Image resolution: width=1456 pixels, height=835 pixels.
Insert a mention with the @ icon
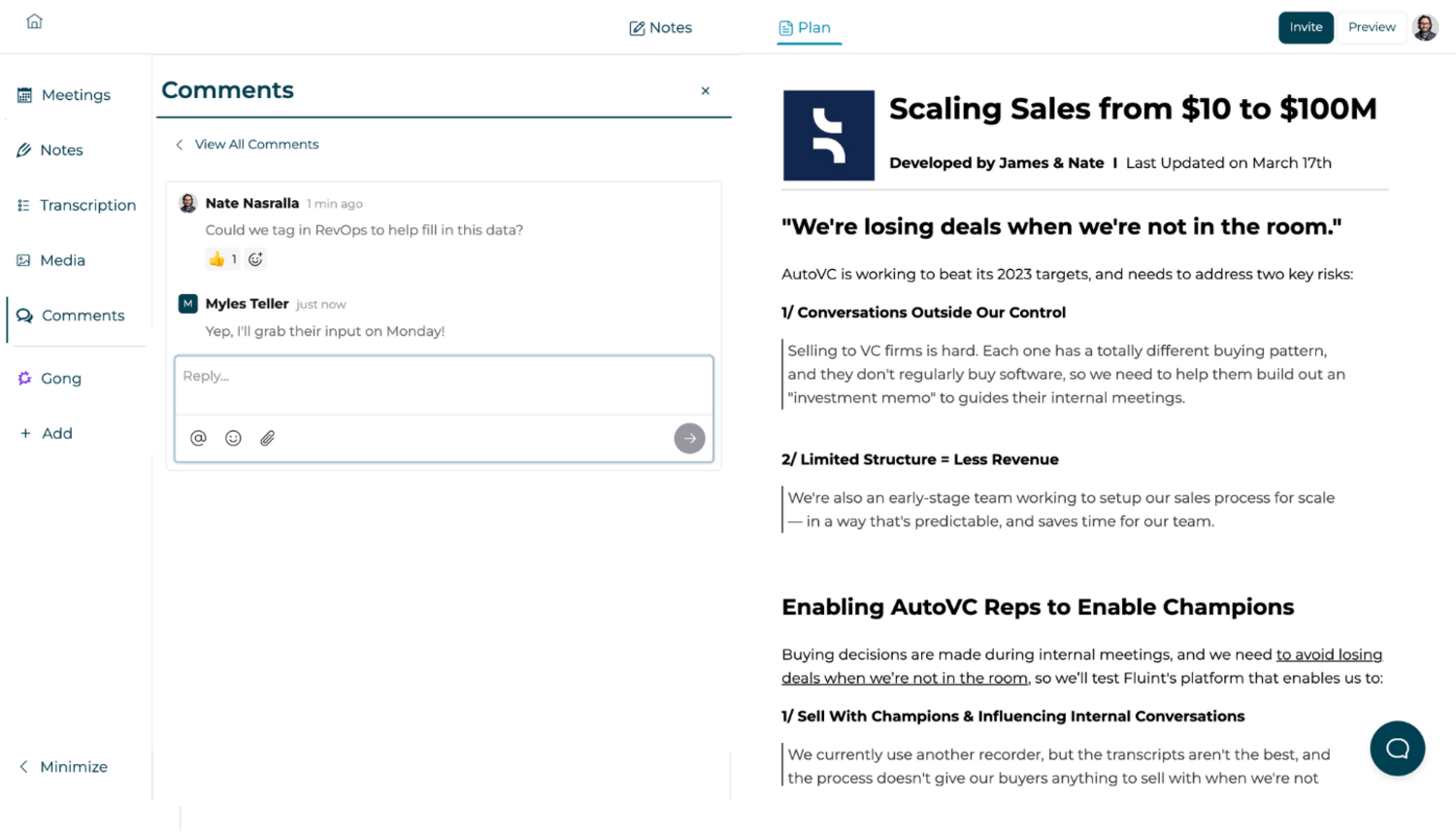point(198,438)
